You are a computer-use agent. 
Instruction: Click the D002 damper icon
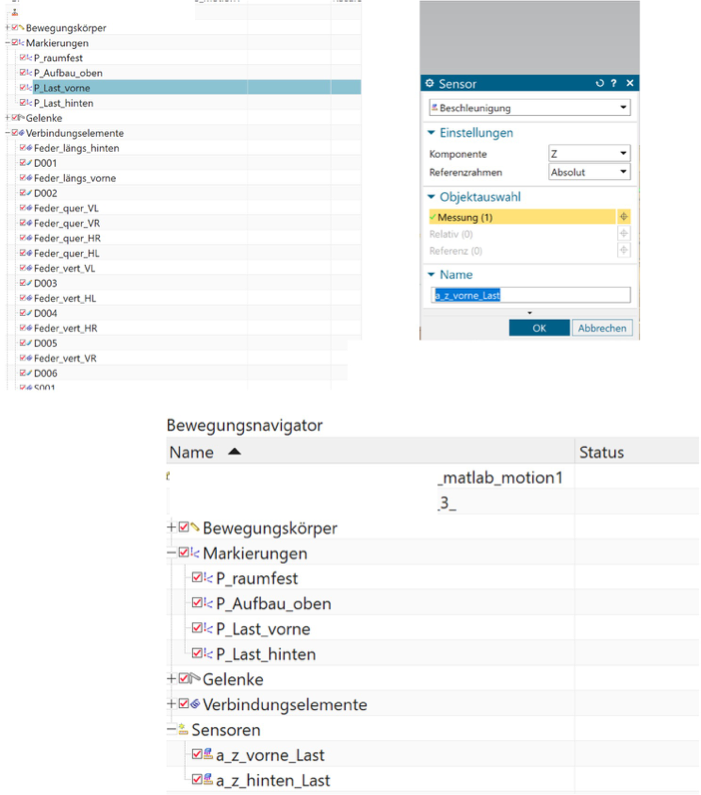click(x=29, y=193)
